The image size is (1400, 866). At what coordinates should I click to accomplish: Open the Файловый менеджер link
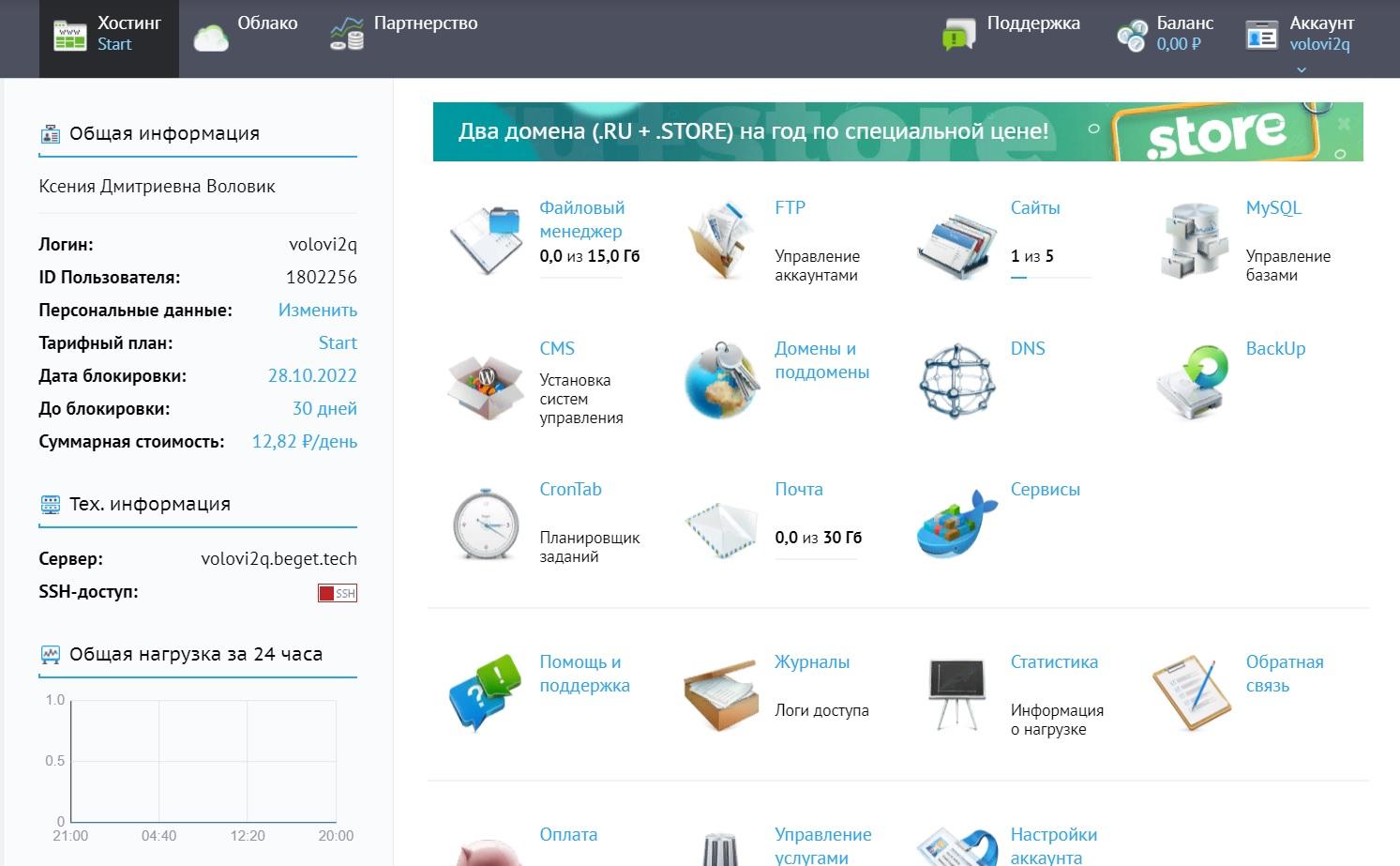[x=581, y=219]
